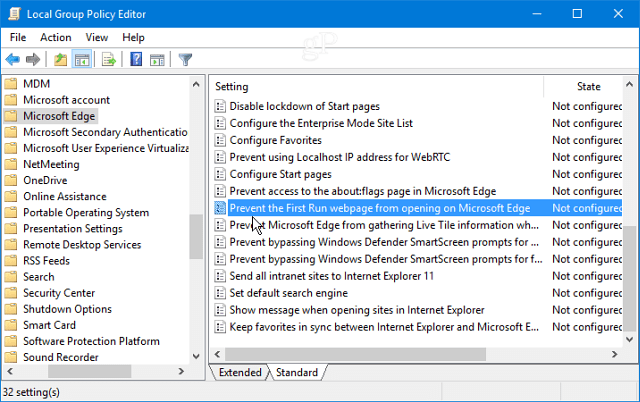The height and width of the screenshot is (402, 640).
Task: Click the Up one level folder icon
Action: pos(60,60)
